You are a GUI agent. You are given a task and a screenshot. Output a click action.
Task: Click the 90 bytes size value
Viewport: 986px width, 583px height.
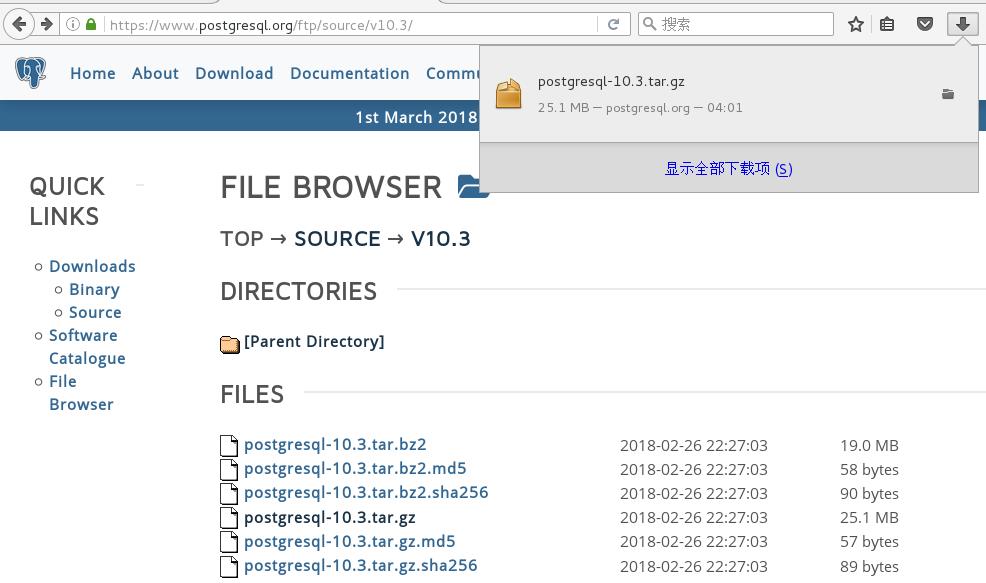869,494
